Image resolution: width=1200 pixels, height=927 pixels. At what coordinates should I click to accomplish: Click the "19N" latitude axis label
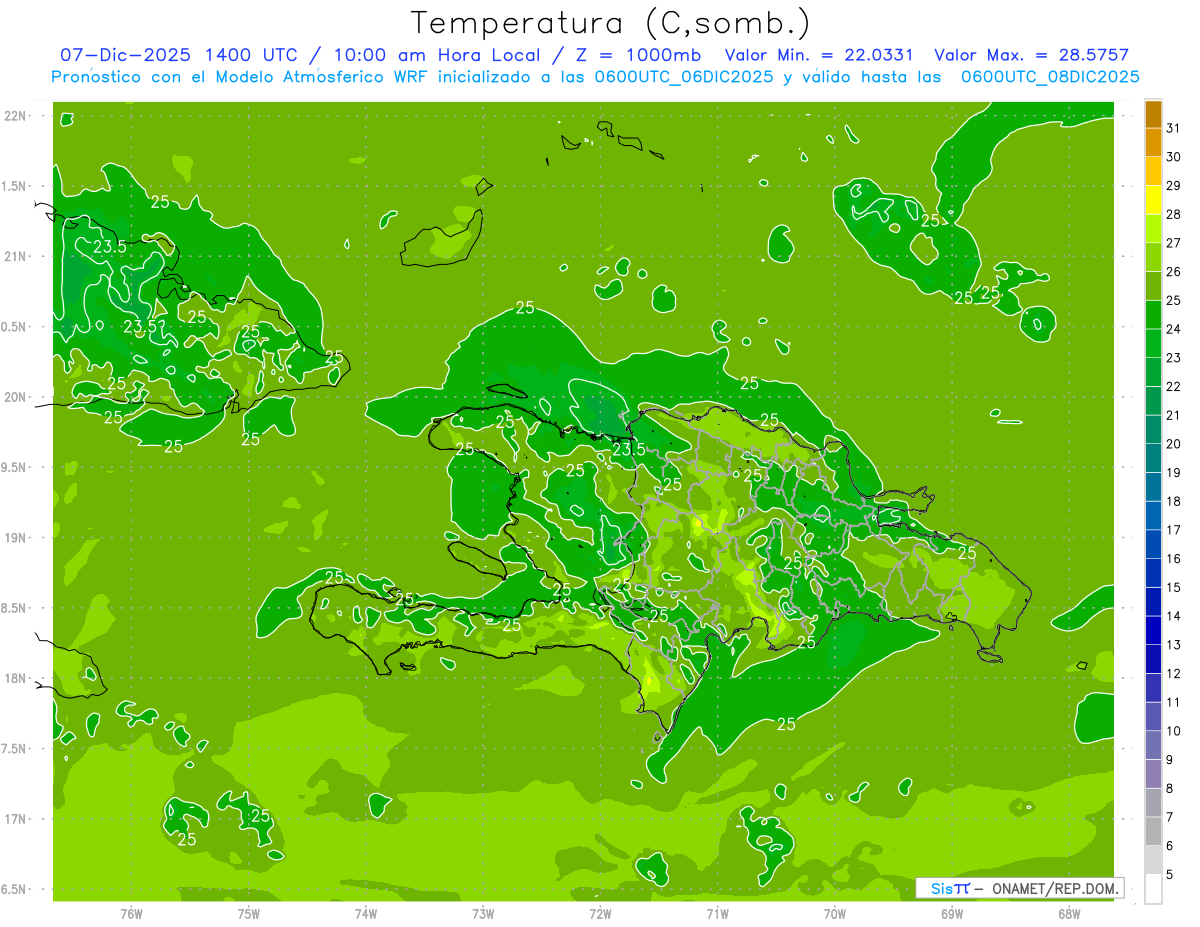(x=15, y=538)
